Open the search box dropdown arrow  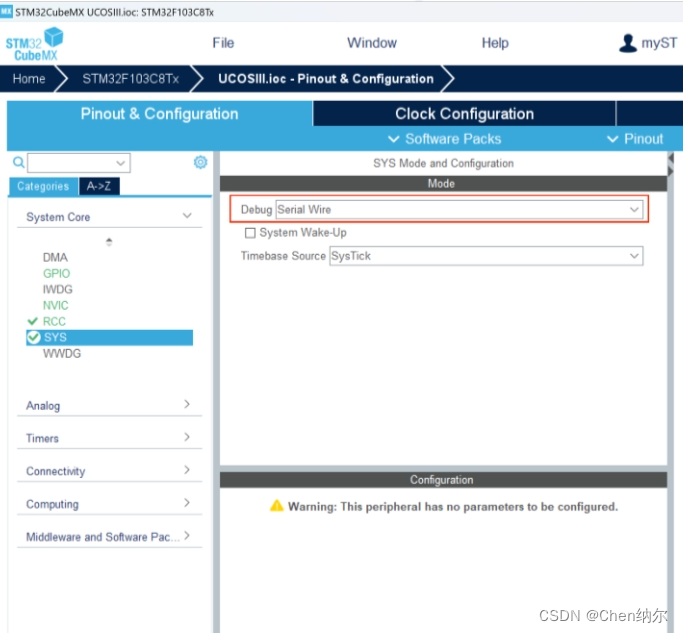click(x=121, y=163)
